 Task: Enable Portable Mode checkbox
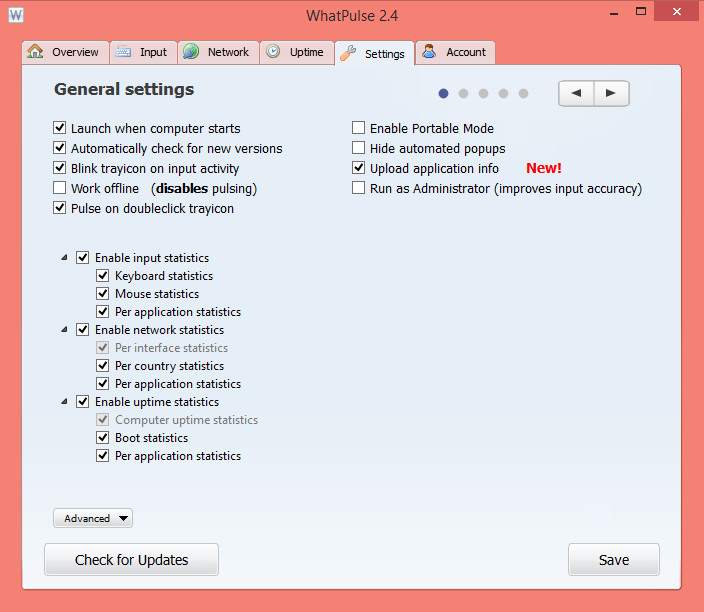pyautogui.click(x=358, y=128)
